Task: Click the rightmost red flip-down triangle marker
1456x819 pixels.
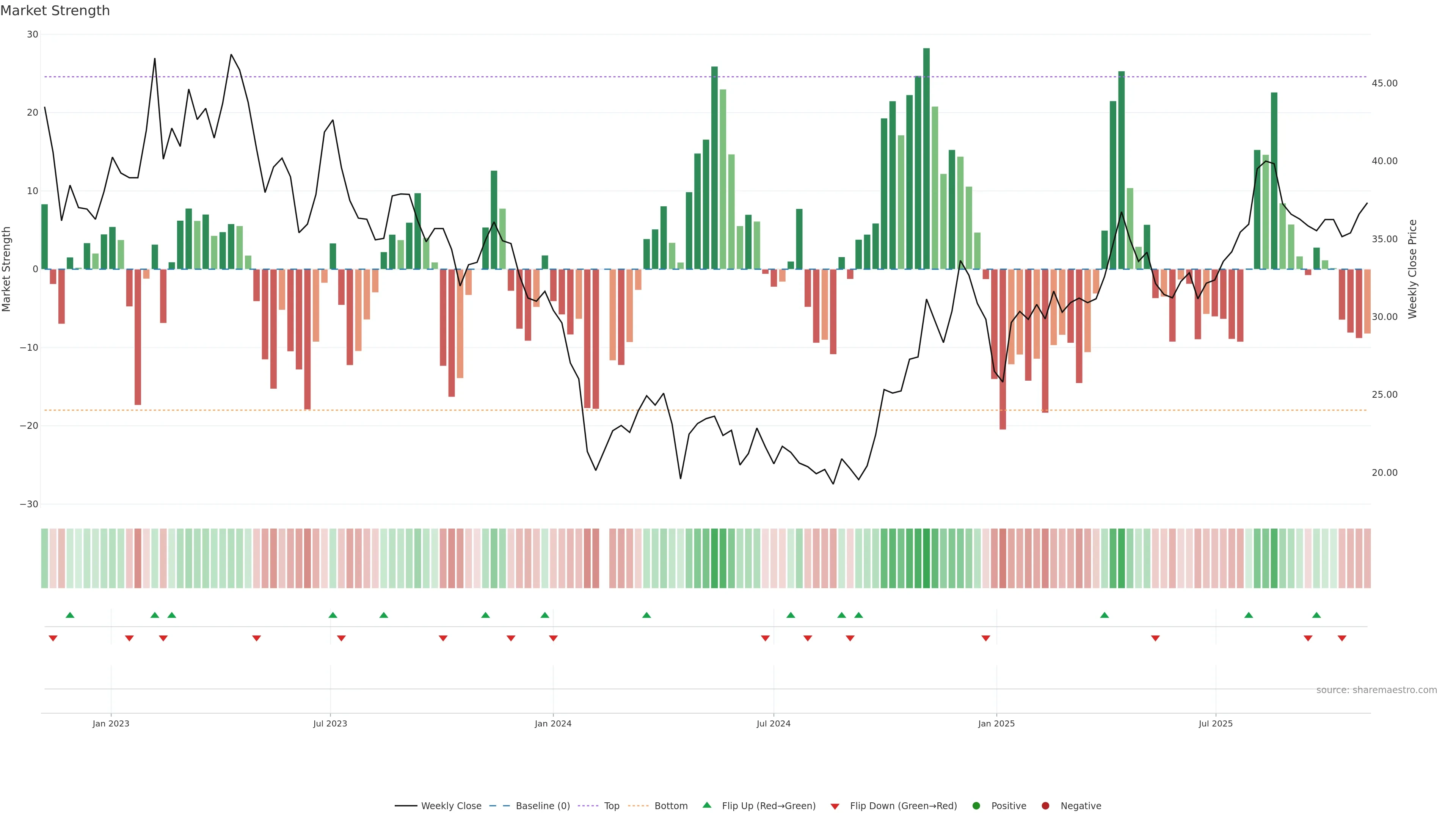Action: (x=1342, y=638)
